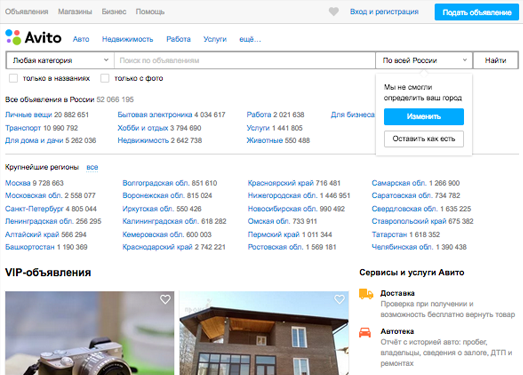523x375 pixels.
Task: Select 'Самарская обл.' region
Action: tap(399, 183)
